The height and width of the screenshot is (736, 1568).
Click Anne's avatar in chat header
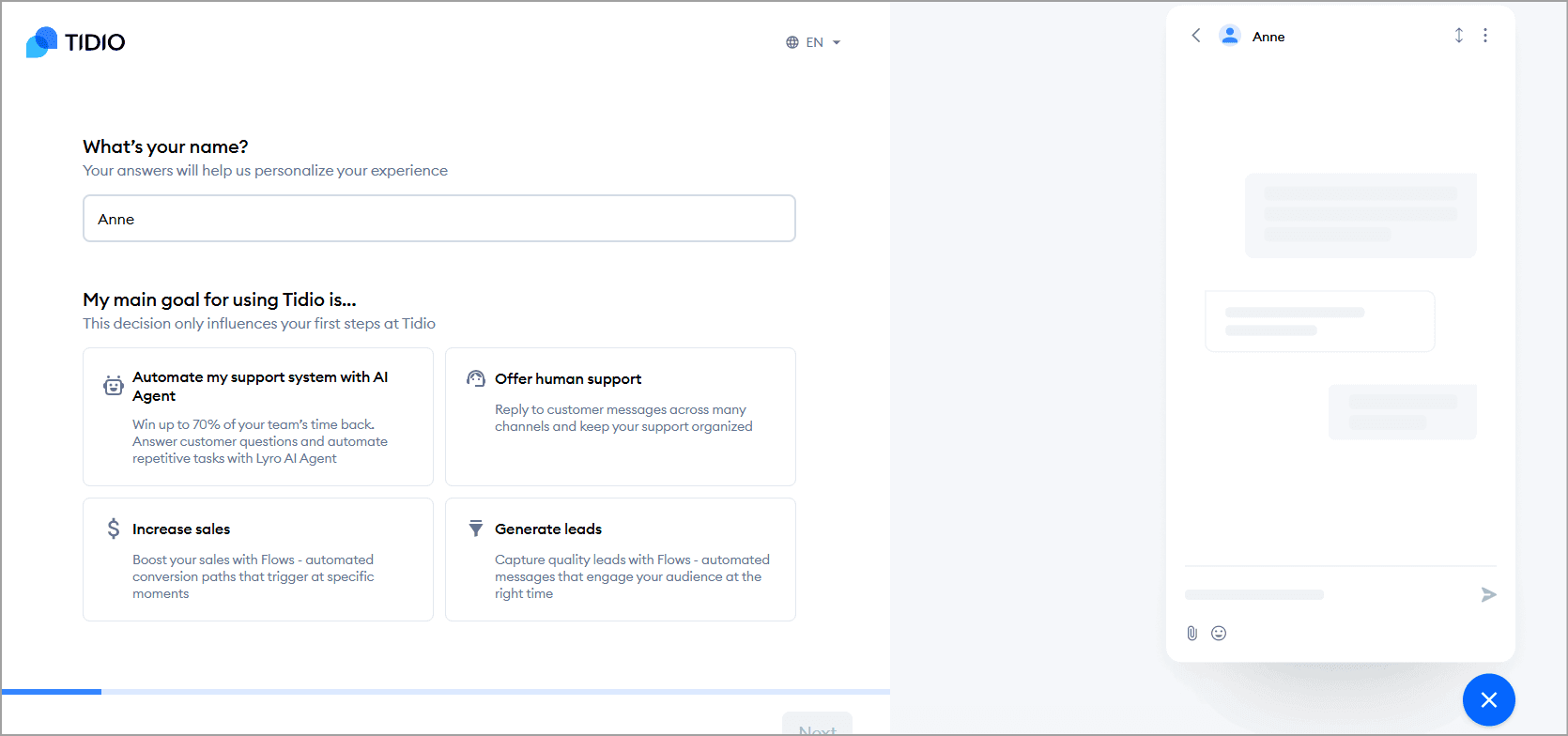coord(1230,36)
